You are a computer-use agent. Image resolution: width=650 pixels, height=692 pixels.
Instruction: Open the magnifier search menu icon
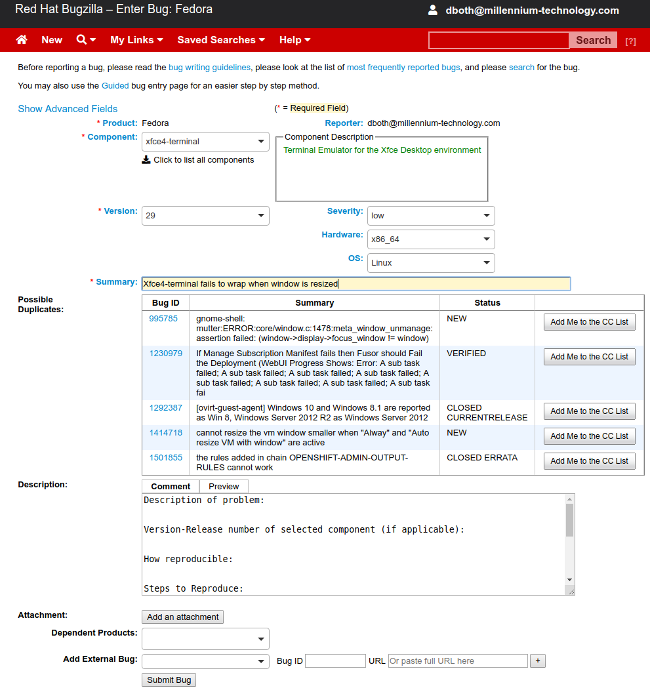pos(86,40)
